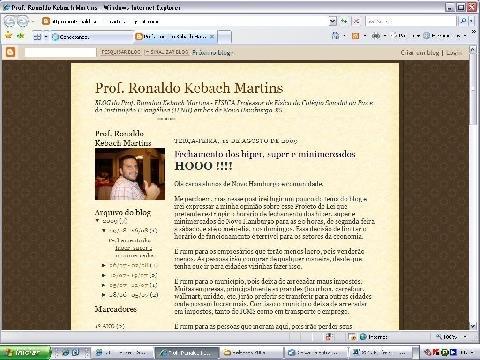
Task: Click the Windows Iniciar start button
Action: pos(25,352)
